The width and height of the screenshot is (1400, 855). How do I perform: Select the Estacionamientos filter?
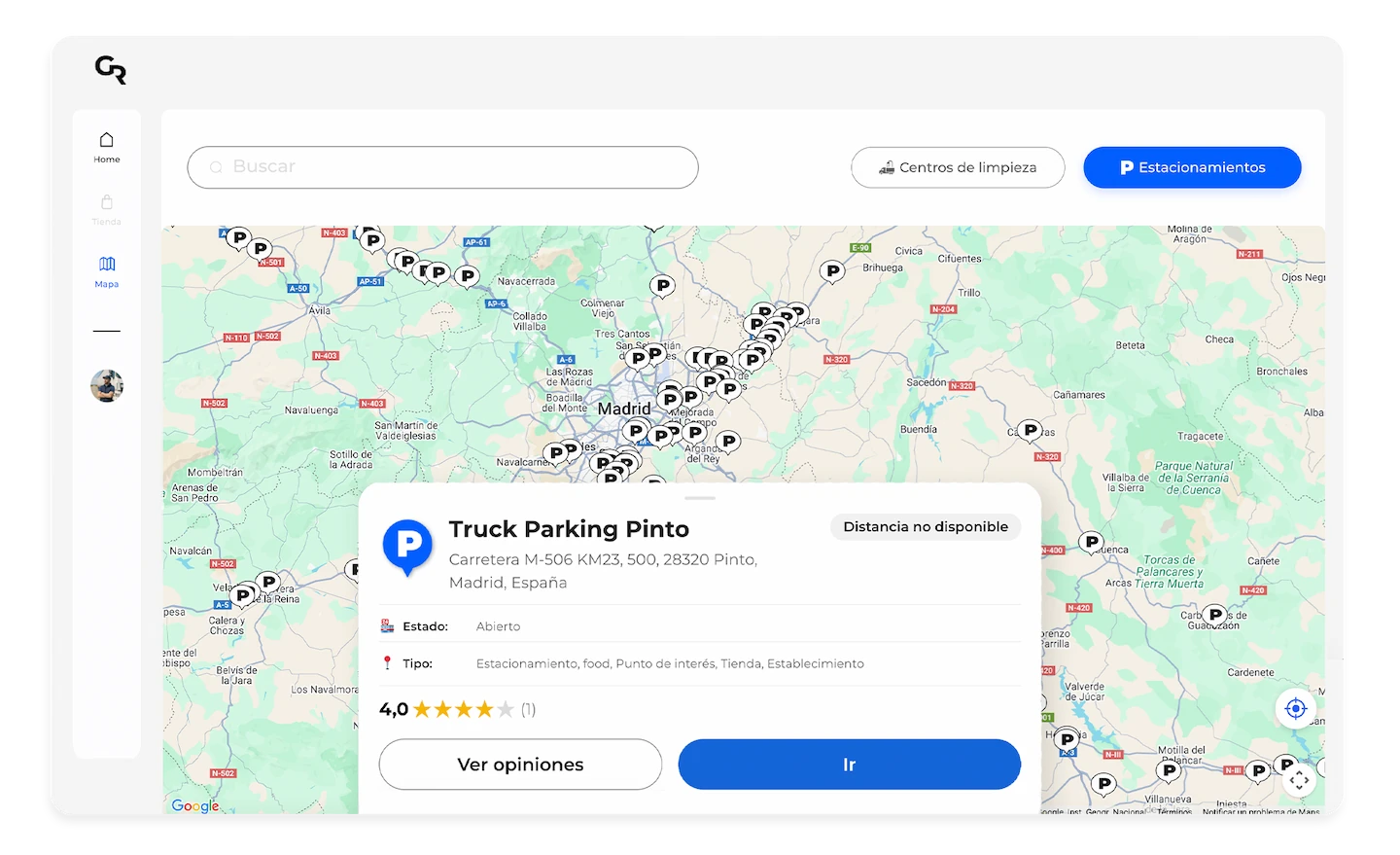[x=1192, y=167]
